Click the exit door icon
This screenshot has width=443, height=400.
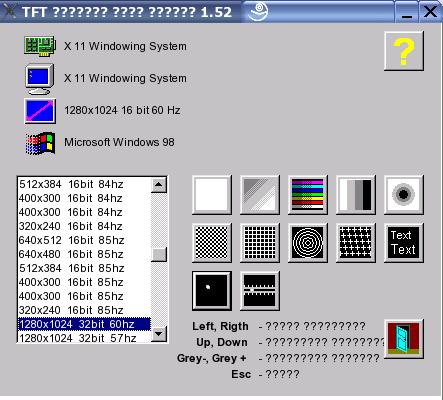(x=404, y=339)
